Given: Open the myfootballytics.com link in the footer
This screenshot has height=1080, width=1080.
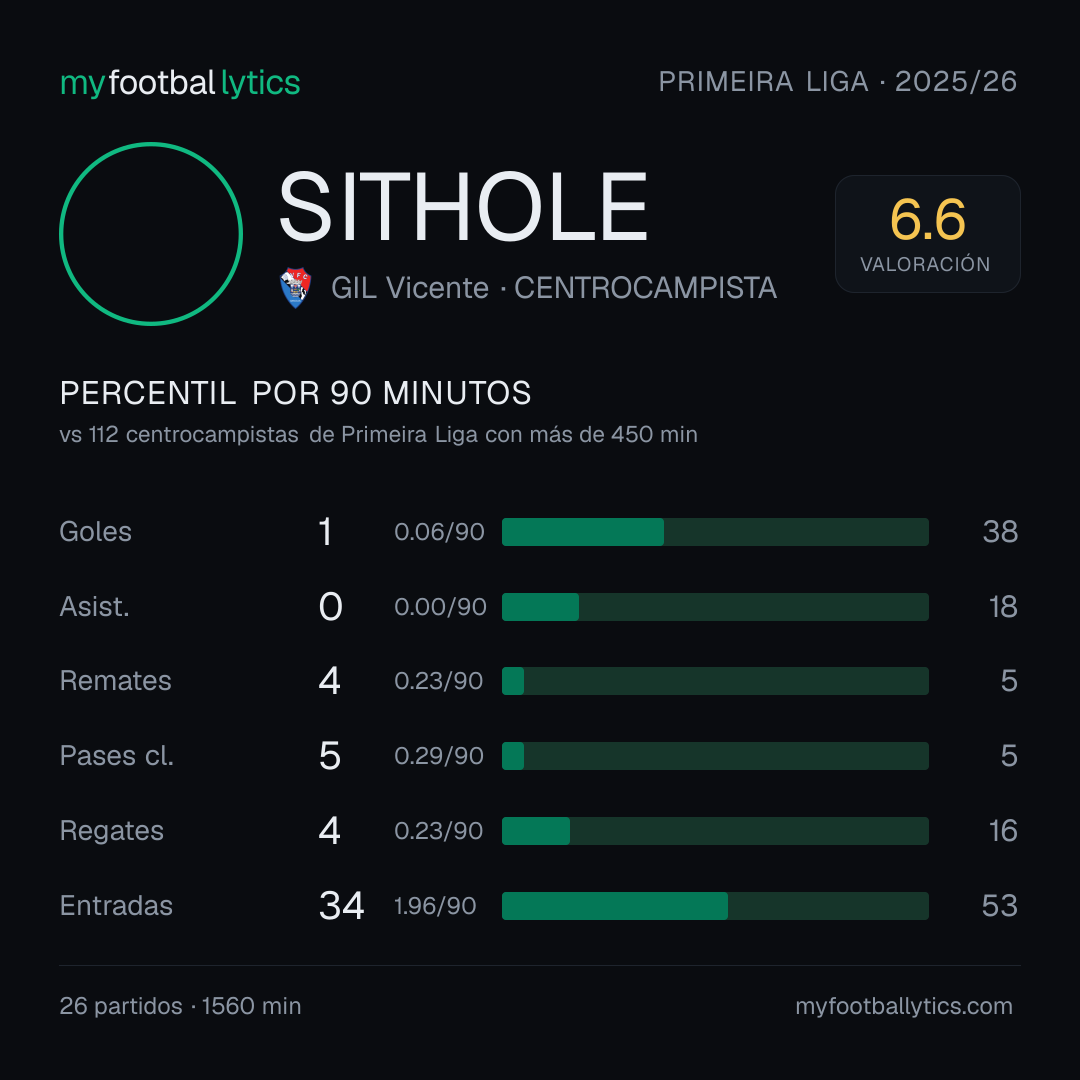Looking at the screenshot, I should (904, 1006).
